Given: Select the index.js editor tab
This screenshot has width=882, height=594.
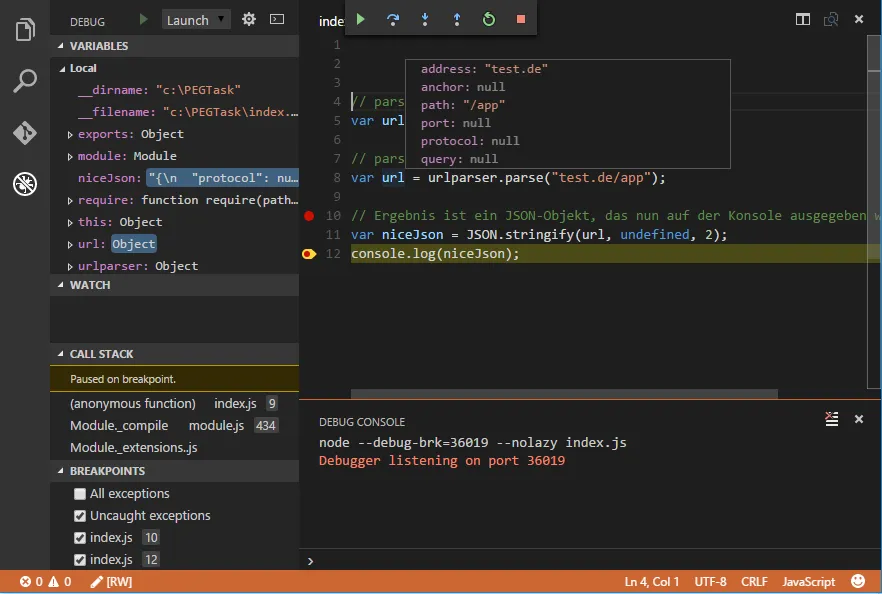Looking at the screenshot, I should tap(330, 20).
